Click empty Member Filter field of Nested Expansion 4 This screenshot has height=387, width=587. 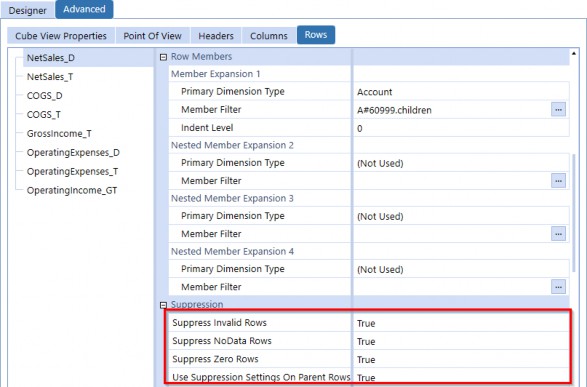[x=451, y=287]
